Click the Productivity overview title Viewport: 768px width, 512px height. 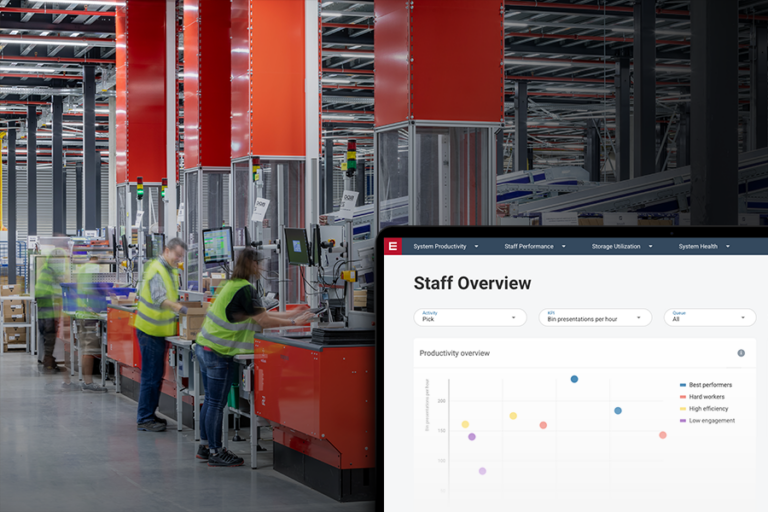[x=455, y=353]
